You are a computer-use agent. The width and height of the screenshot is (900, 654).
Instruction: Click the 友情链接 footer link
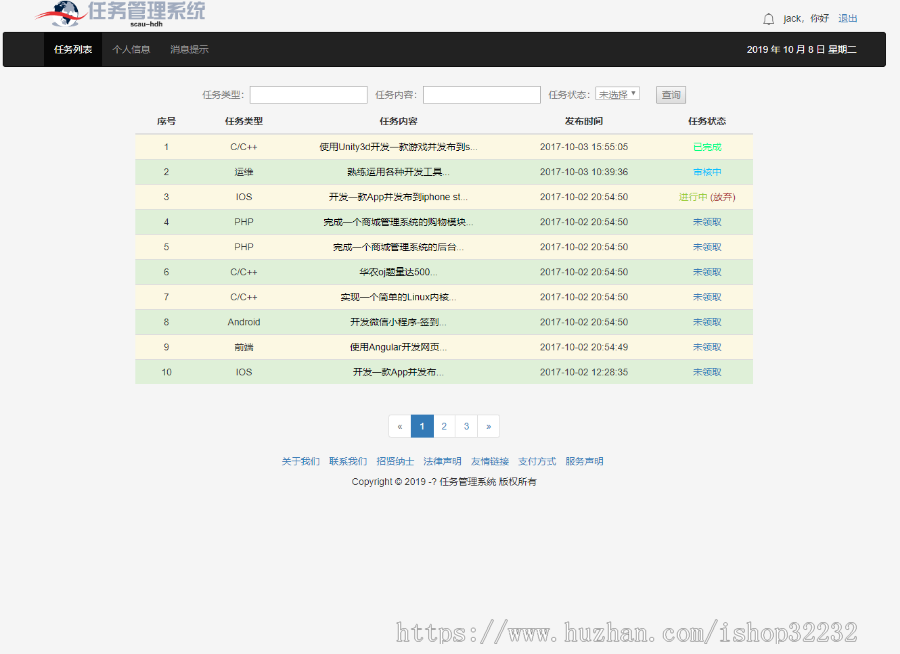pyautogui.click(x=490, y=461)
